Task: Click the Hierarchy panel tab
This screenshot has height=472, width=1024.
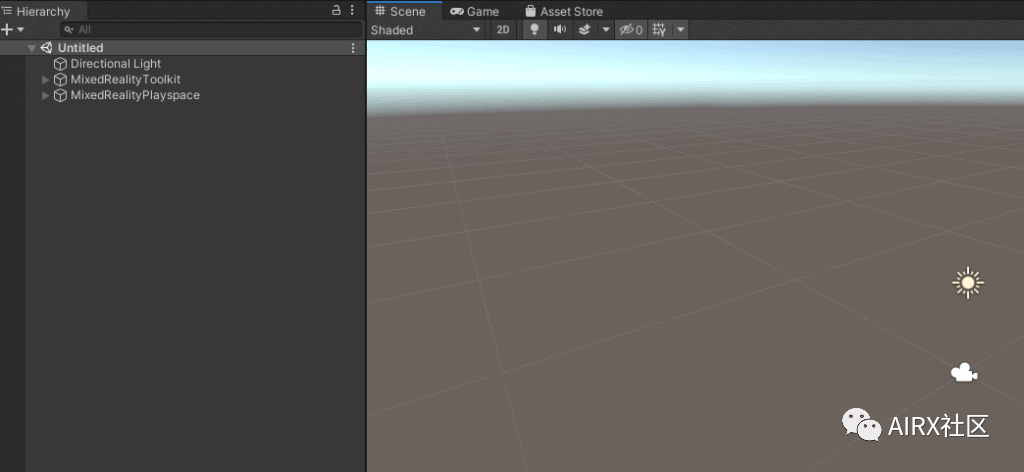Action: (42, 11)
